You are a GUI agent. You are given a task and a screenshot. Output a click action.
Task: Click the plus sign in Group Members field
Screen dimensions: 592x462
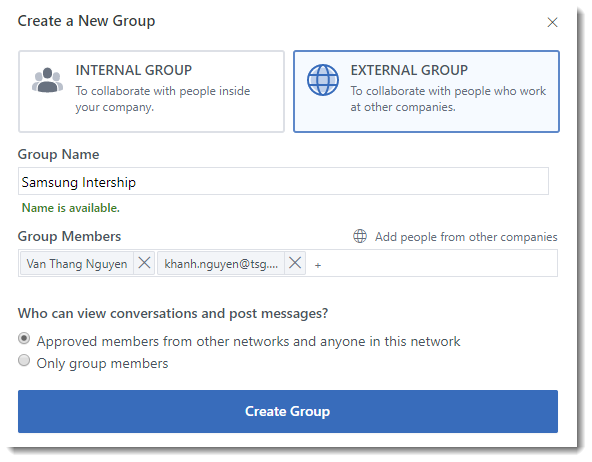pyautogui.click(x=318, y=266)
